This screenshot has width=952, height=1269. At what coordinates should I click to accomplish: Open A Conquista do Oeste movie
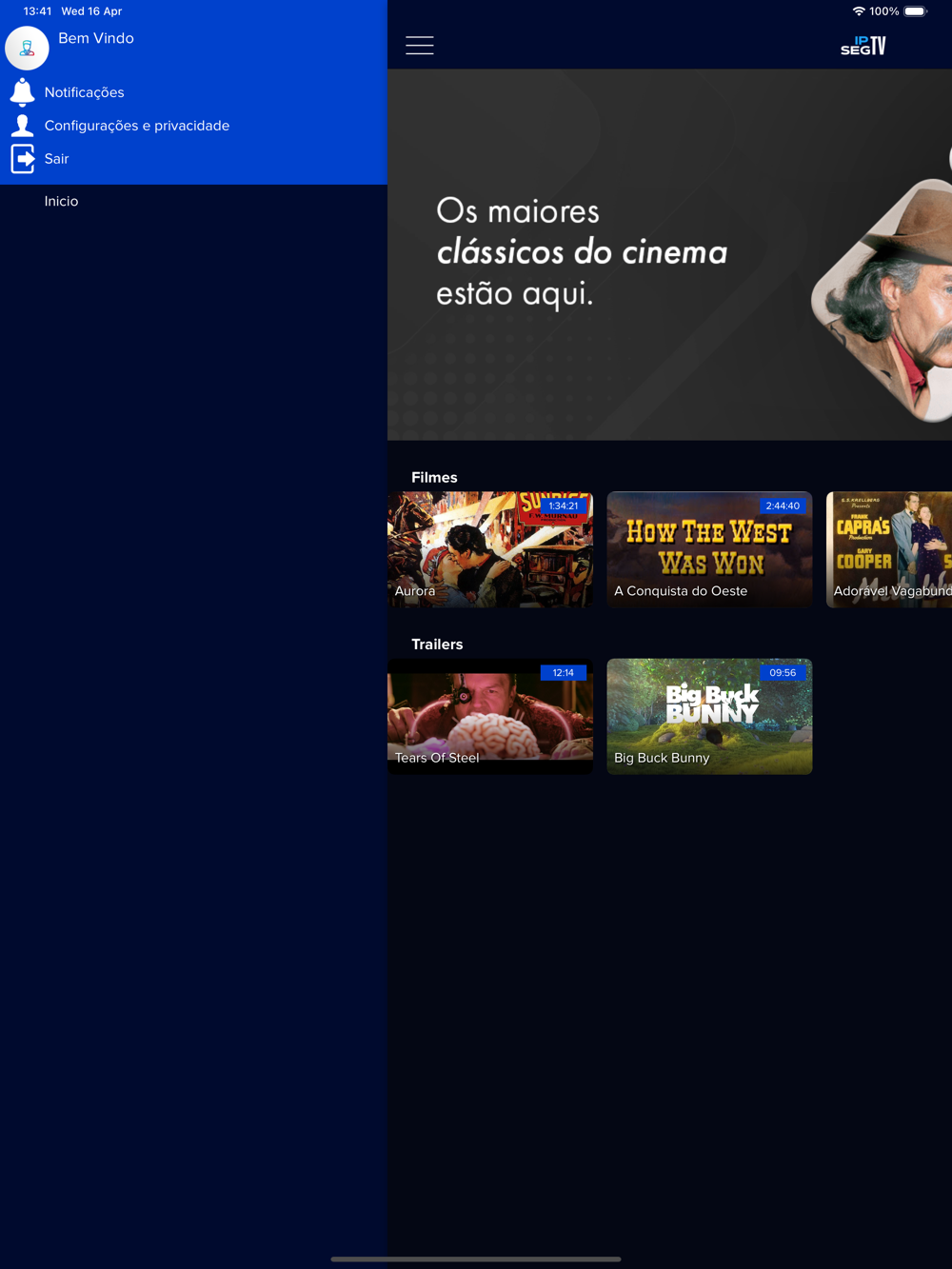[x=709, y=549]
